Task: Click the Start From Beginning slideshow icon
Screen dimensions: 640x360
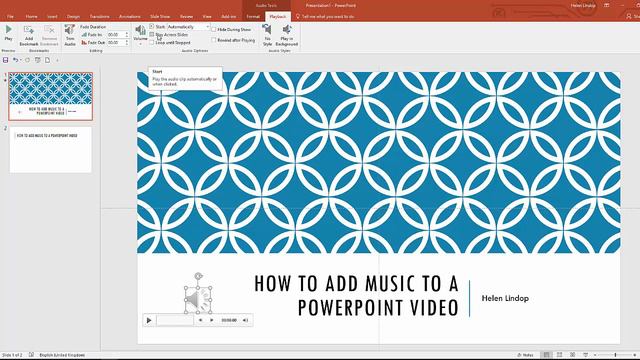Action: pos(38,60)
